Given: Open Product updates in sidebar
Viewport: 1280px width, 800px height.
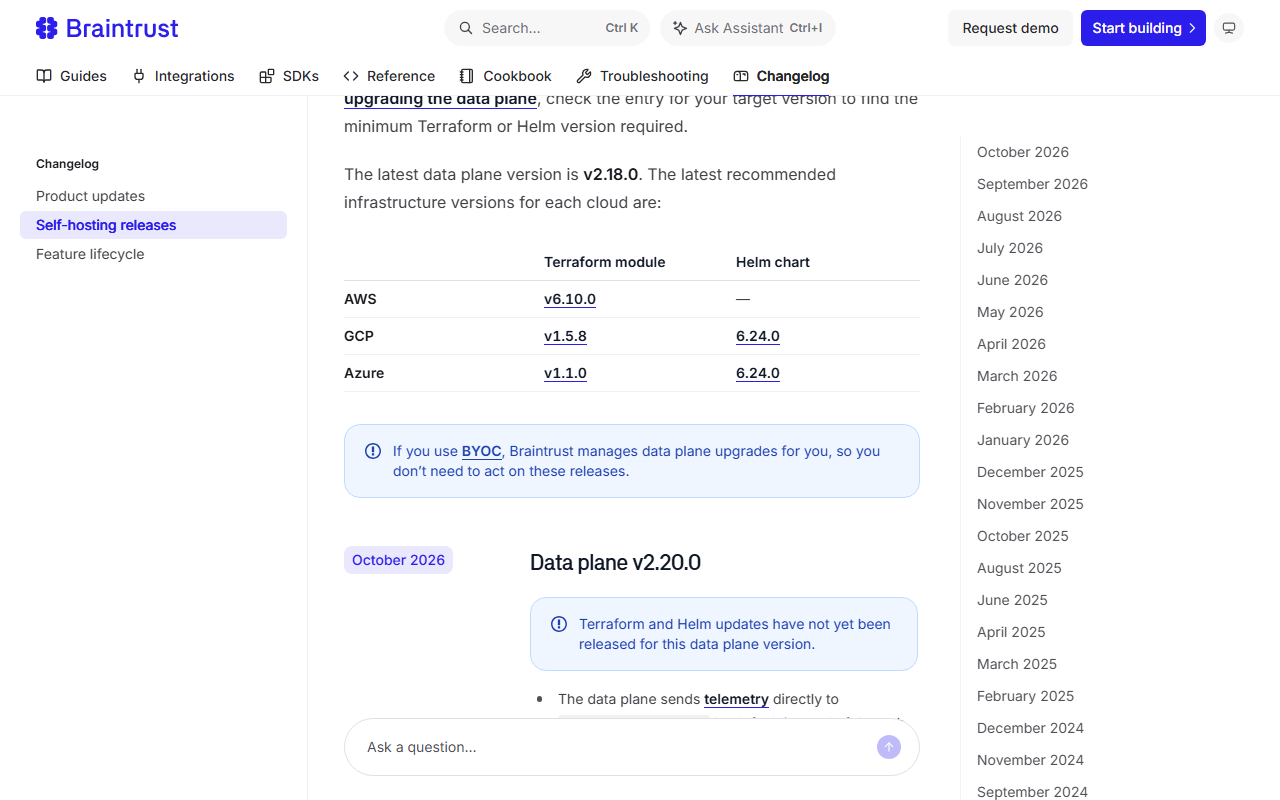Looking at the screenshot, I should coord(90,196).
